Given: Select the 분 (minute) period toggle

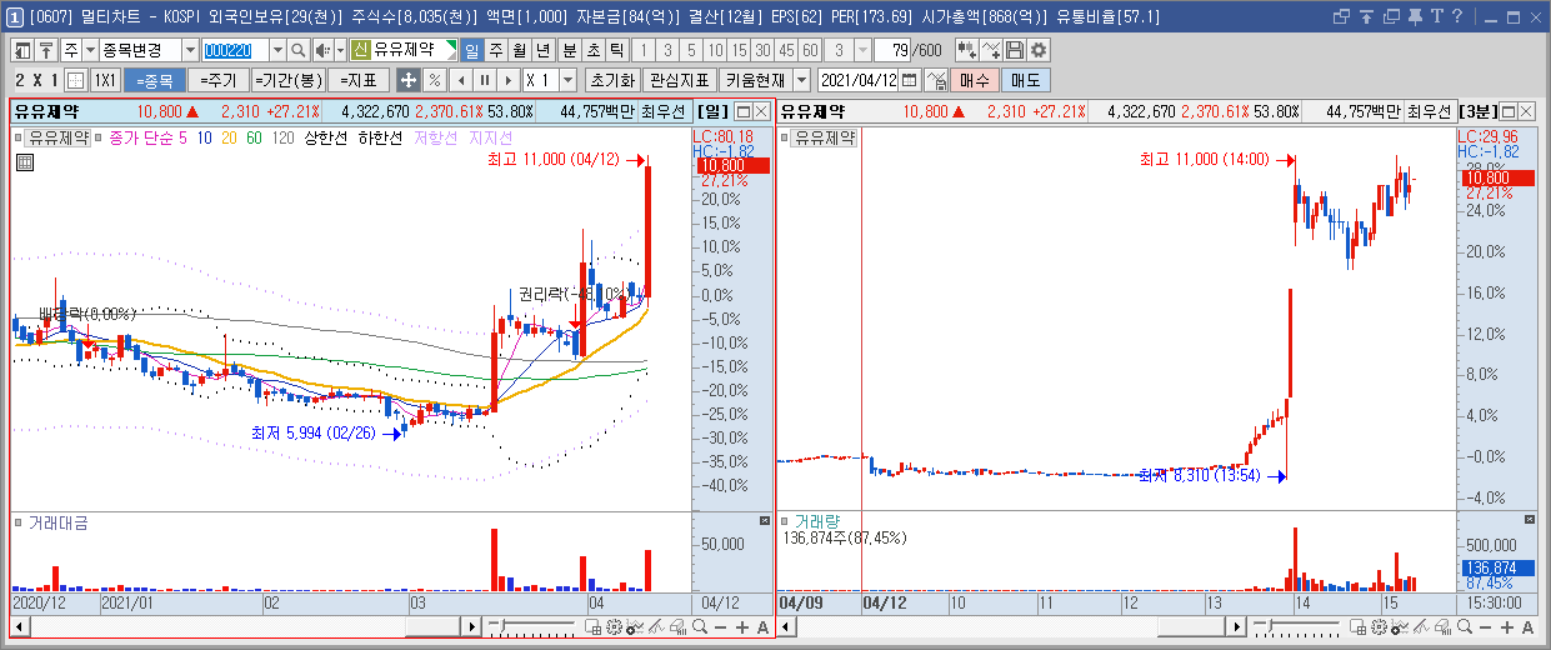Looking at the screenshot, I should point(569,50).
